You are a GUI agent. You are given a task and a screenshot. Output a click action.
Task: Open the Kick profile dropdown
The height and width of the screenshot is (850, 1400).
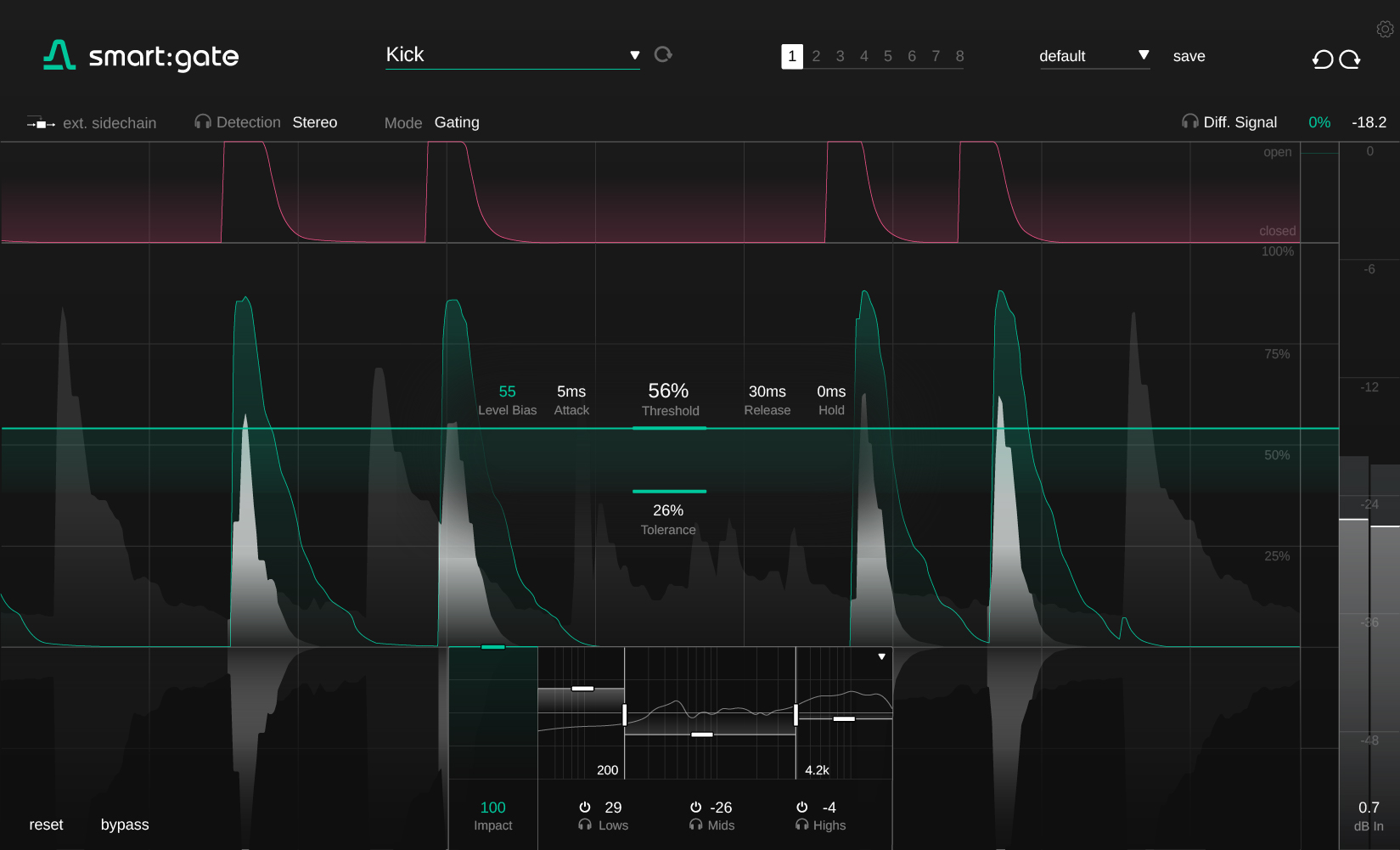[634, 54]
